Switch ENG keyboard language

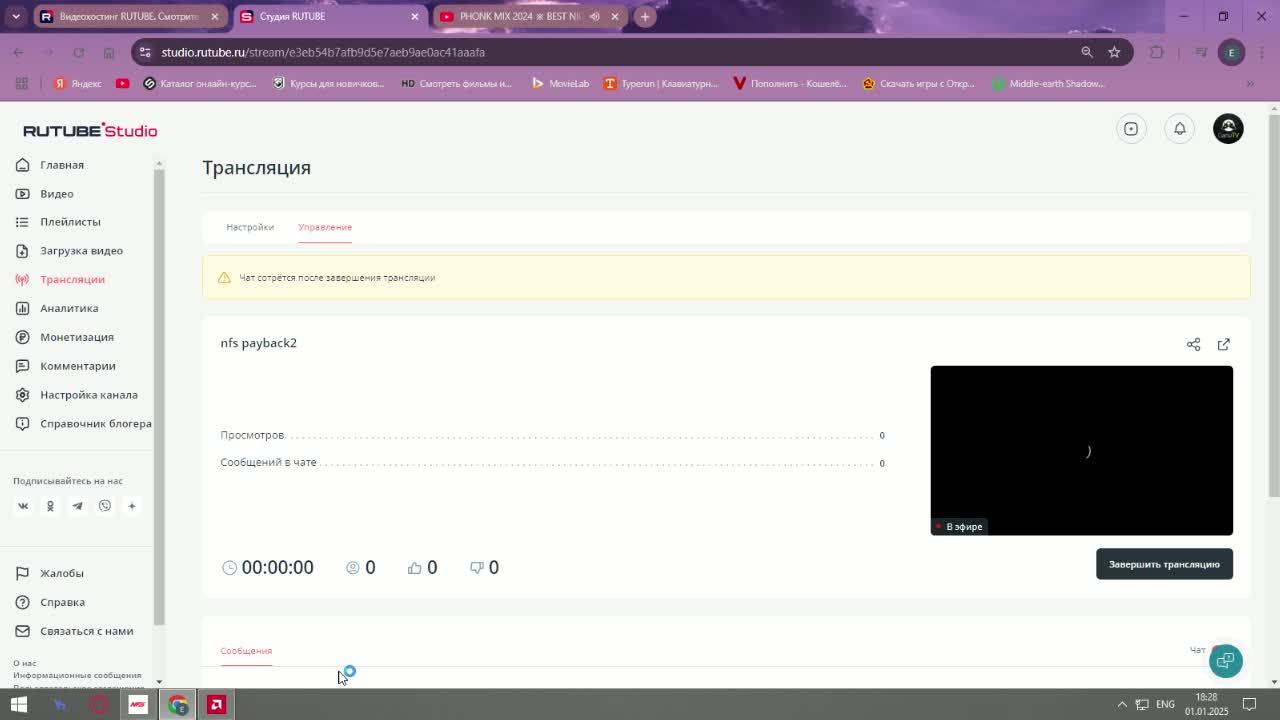[1165, 705]
